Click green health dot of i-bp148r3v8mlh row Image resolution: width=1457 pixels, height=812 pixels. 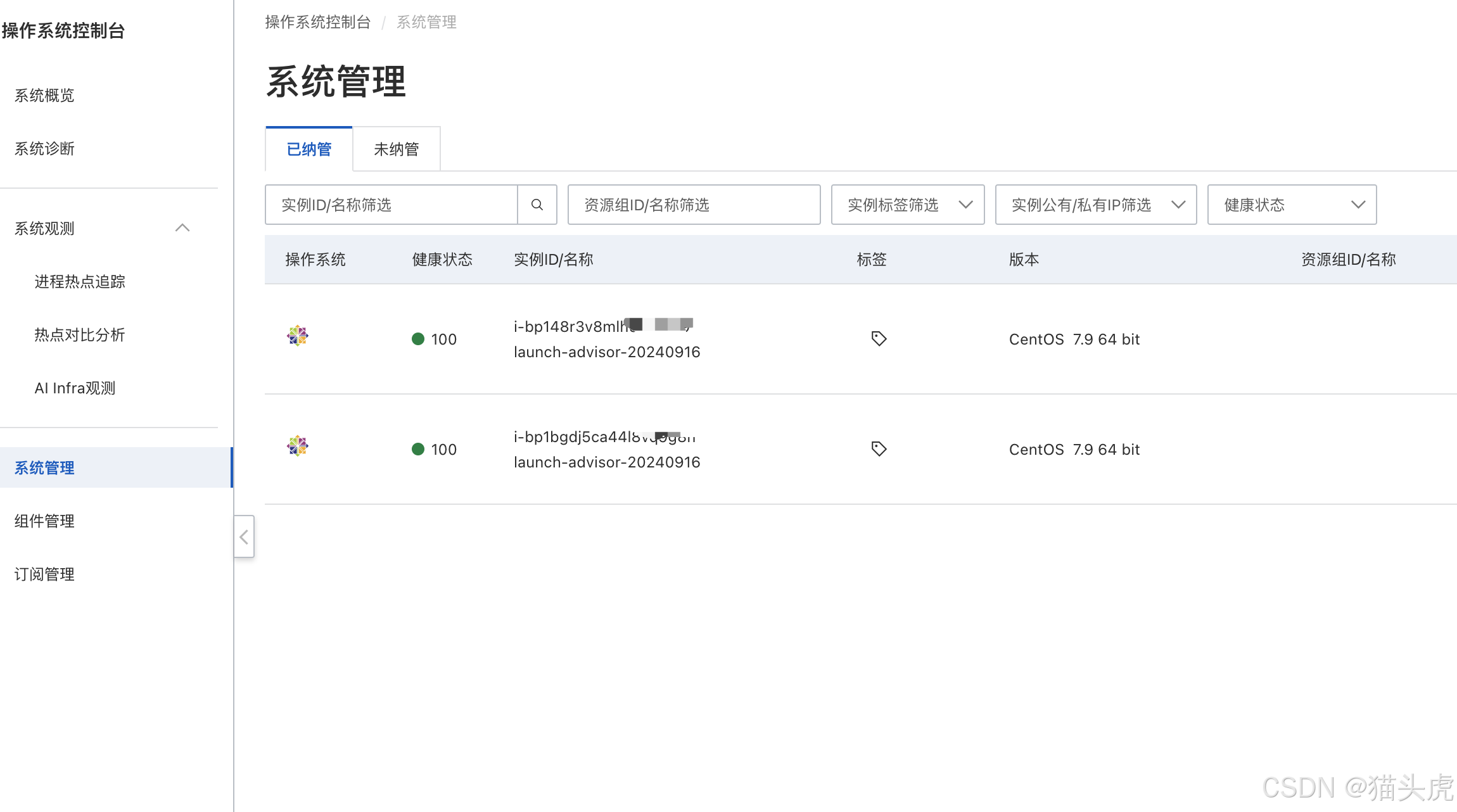pyautogui.click(x=418, y=339)
